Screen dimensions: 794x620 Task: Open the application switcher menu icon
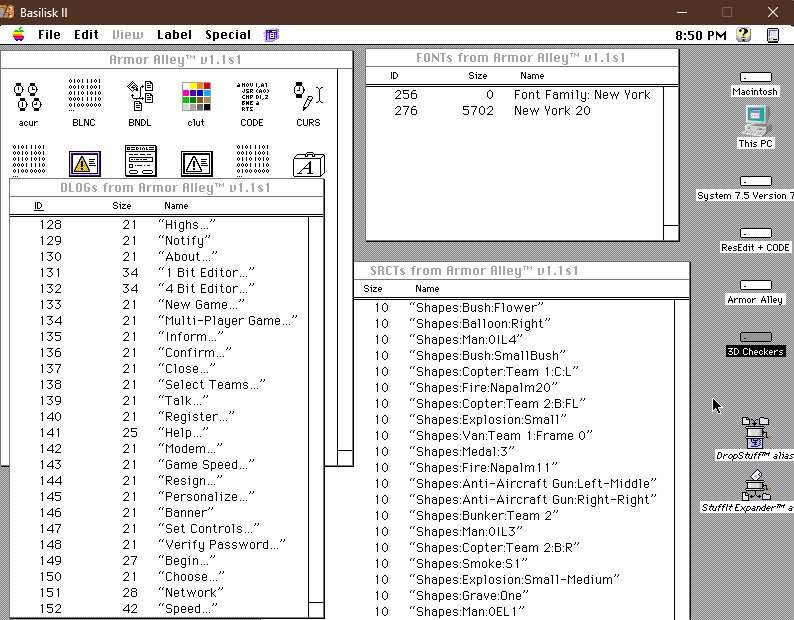[772, 35]
